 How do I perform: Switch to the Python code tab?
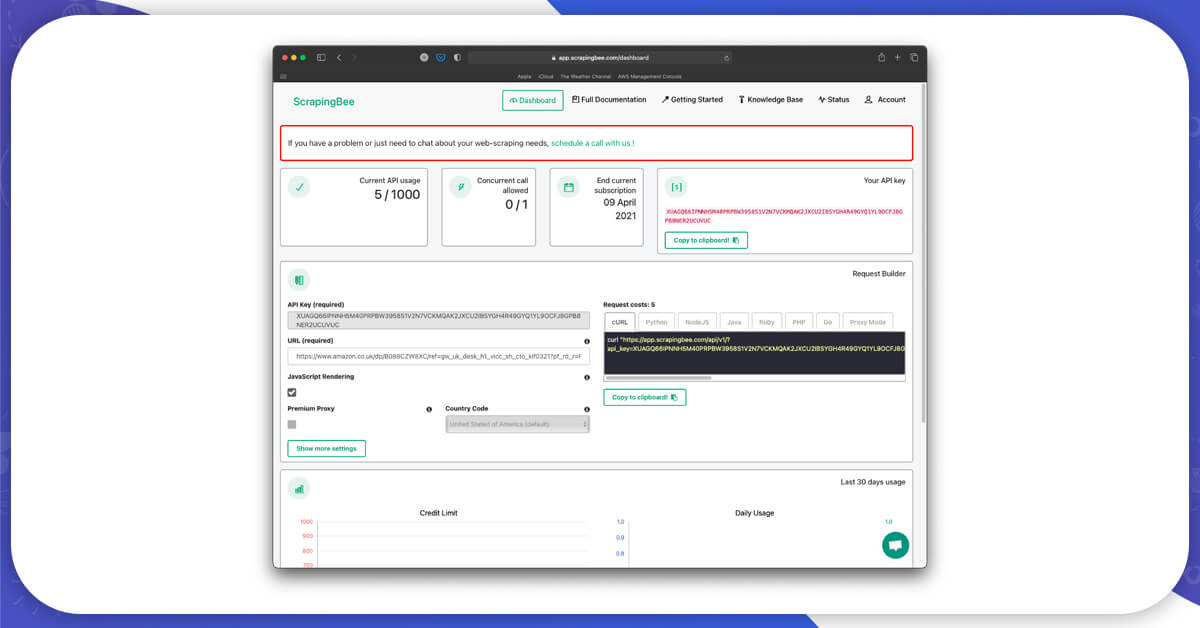pos(656,322)
